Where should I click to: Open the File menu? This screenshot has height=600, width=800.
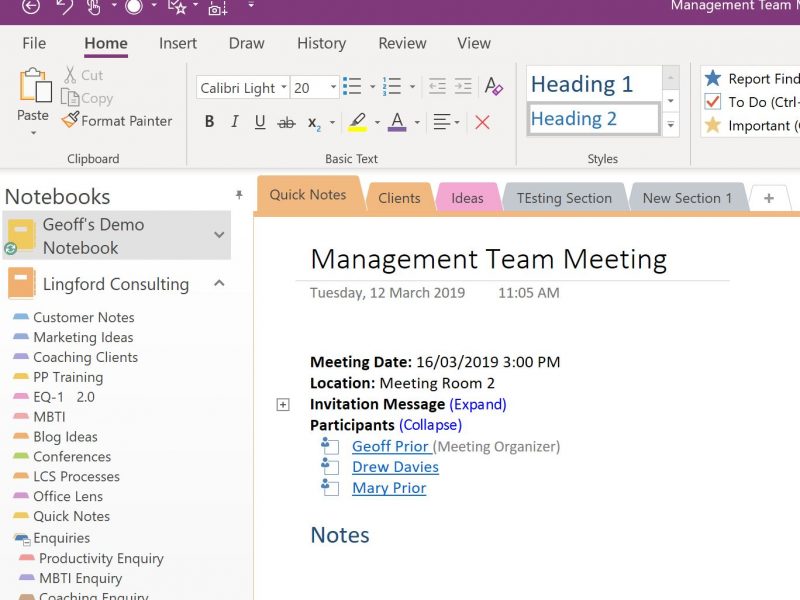[34, 43]
